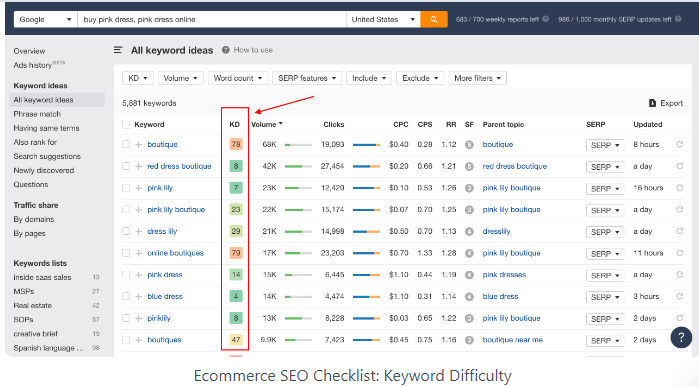Click the Export file icon
699x387 pixels.
pyautogui.click(x=652, y=103)
